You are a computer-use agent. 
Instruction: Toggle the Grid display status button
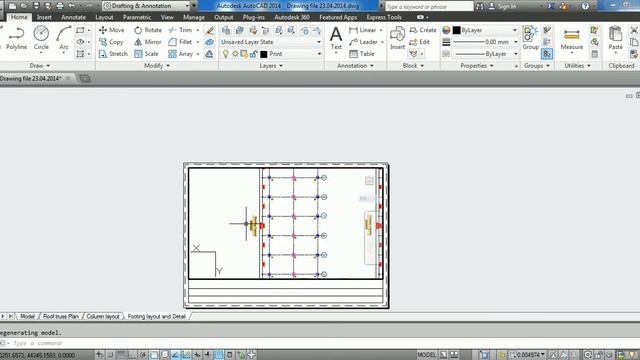coord(121,355)
